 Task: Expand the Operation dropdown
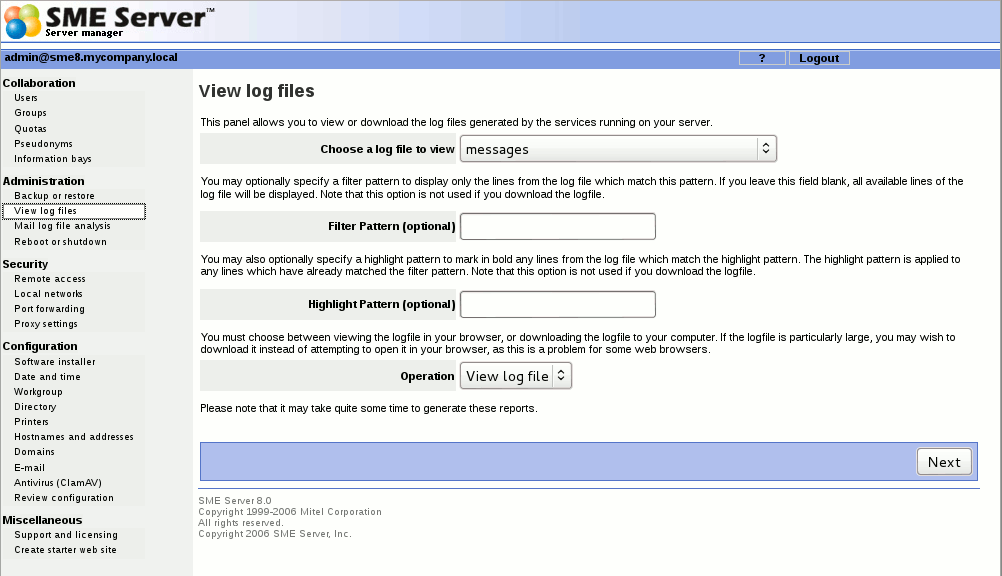pyautogui.click(x=516, y=376)
